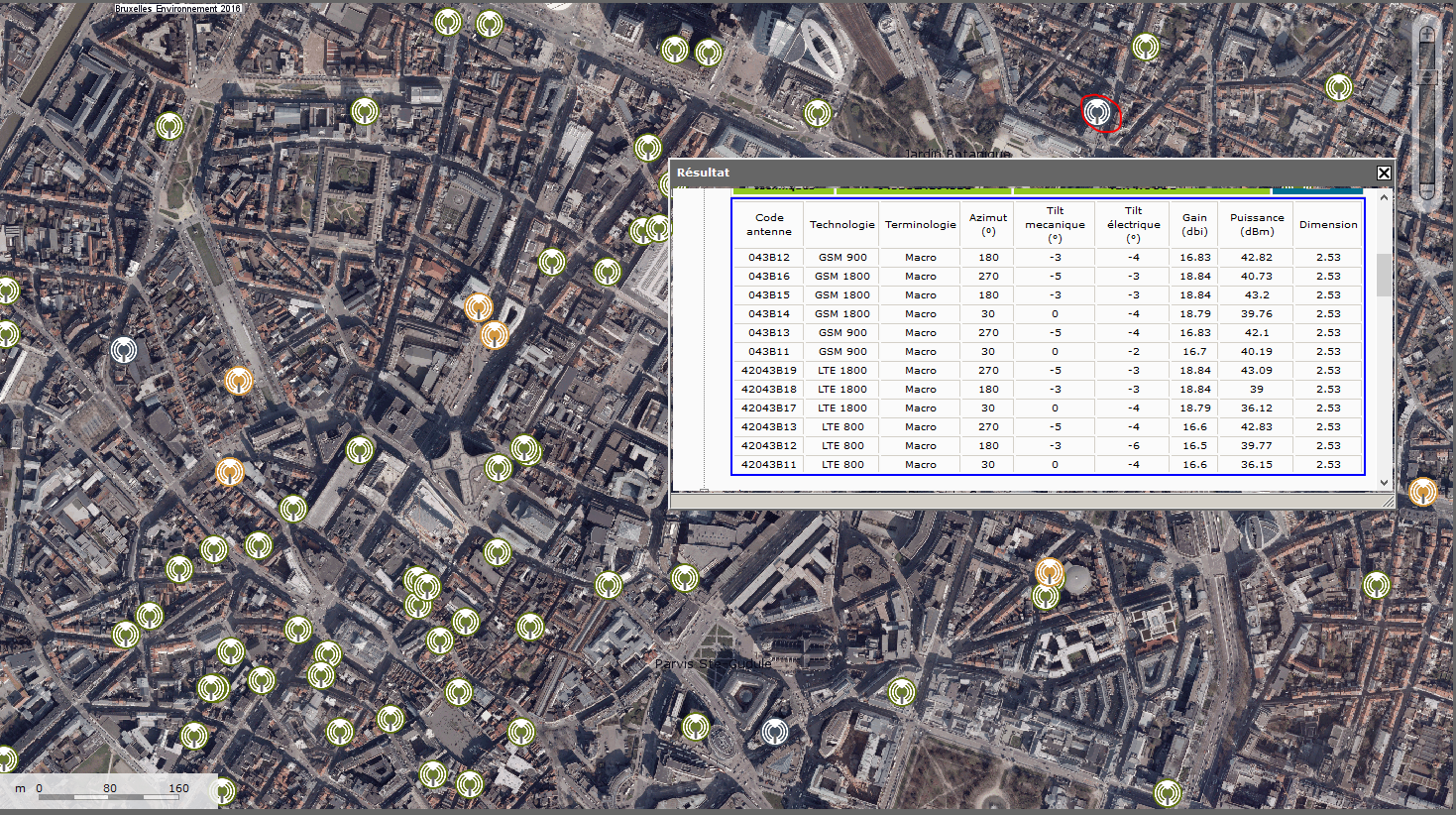Select antenna code 42043B12

click(769, 446)
